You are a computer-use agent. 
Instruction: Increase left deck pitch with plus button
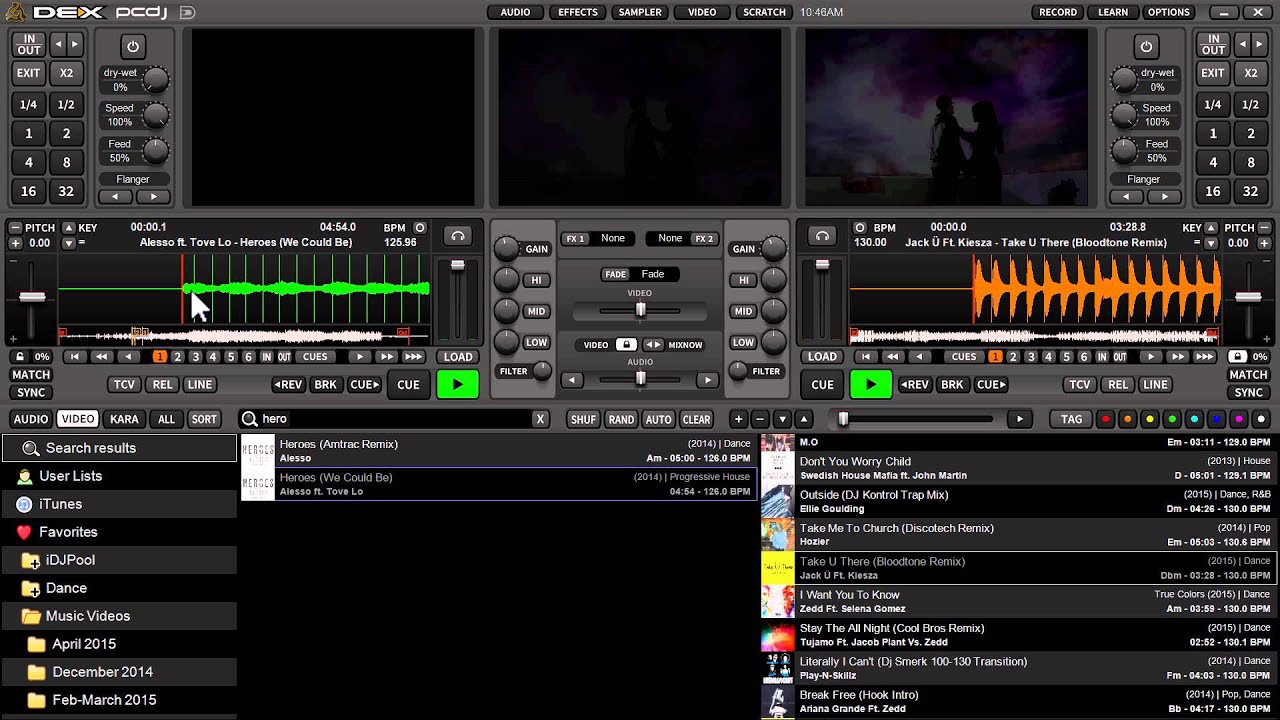coord(15,243)
